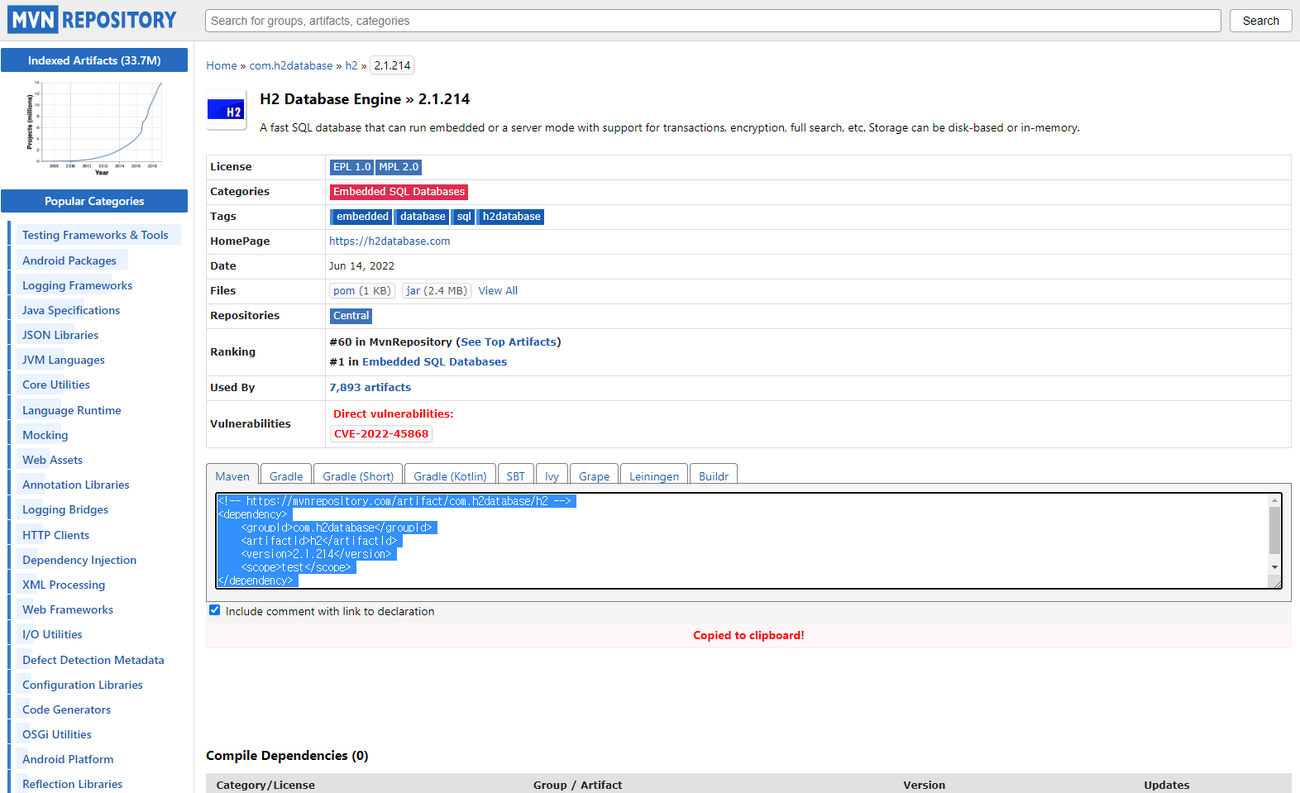Toggle Include comment with link checkbox

pyautogui.click(x=214, y=610)
